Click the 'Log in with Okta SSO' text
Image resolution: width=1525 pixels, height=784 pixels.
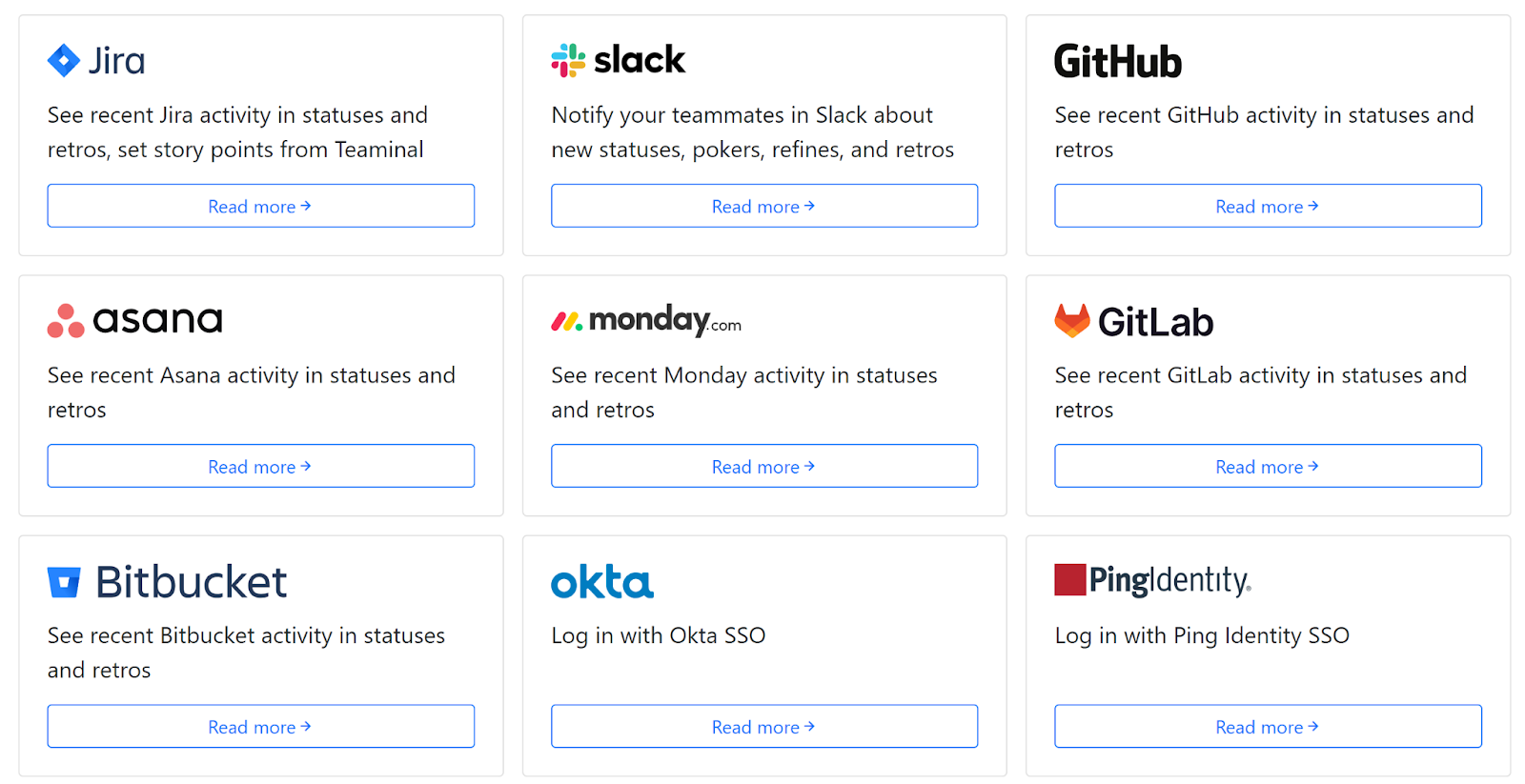point(658,635)
